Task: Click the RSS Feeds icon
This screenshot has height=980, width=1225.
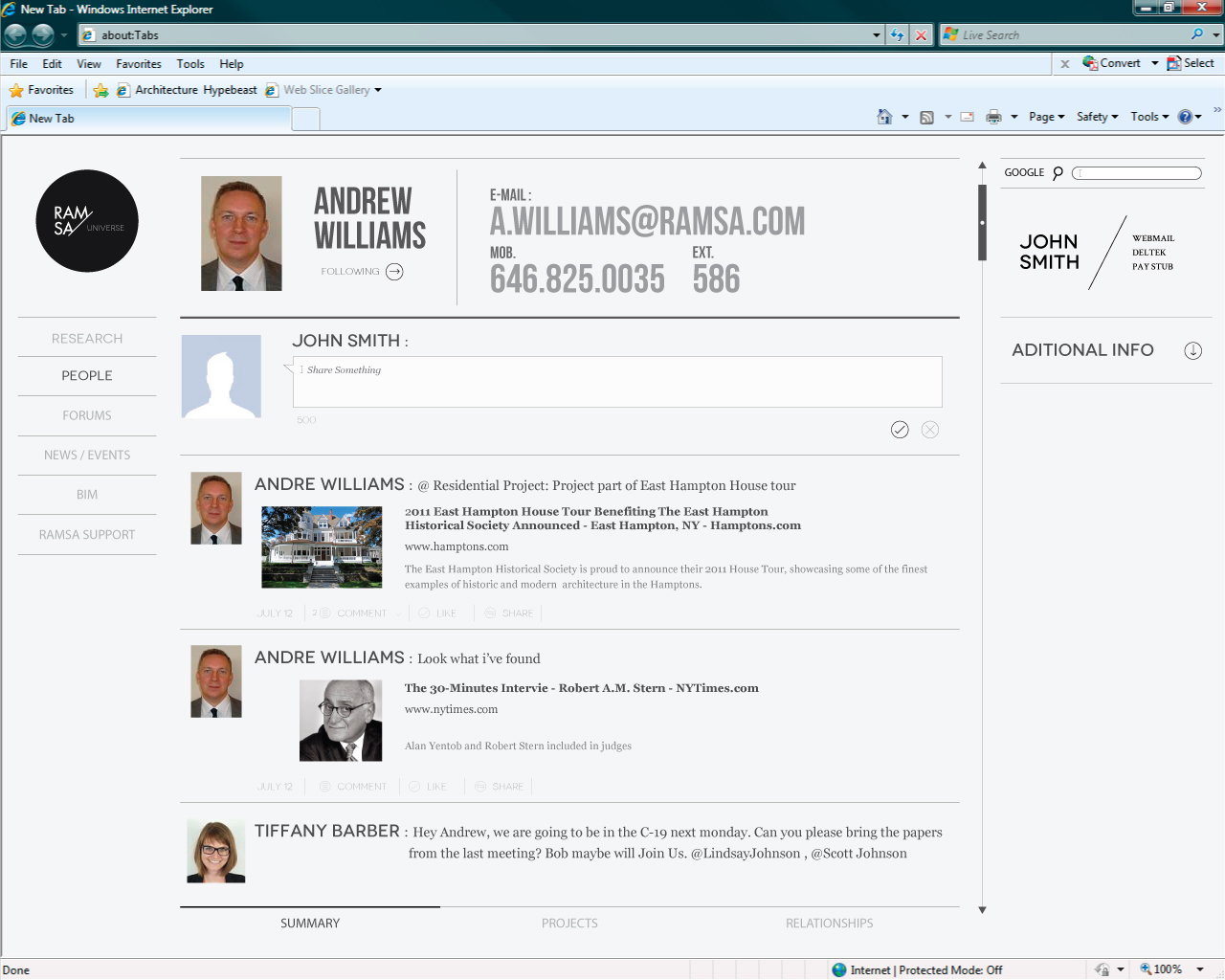Action: pos(926,117)
